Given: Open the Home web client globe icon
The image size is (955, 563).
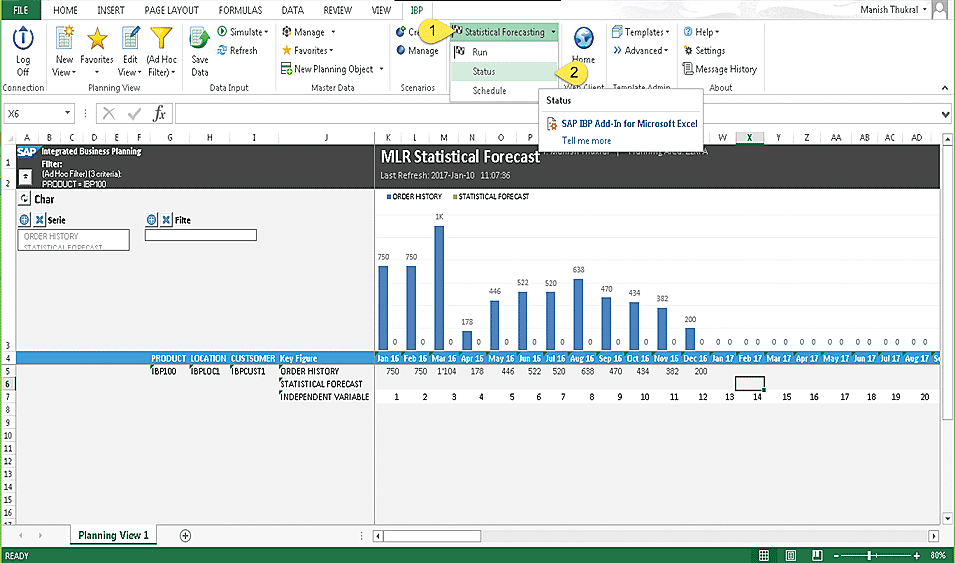Looking at the screenshot, I should (583, 38).
